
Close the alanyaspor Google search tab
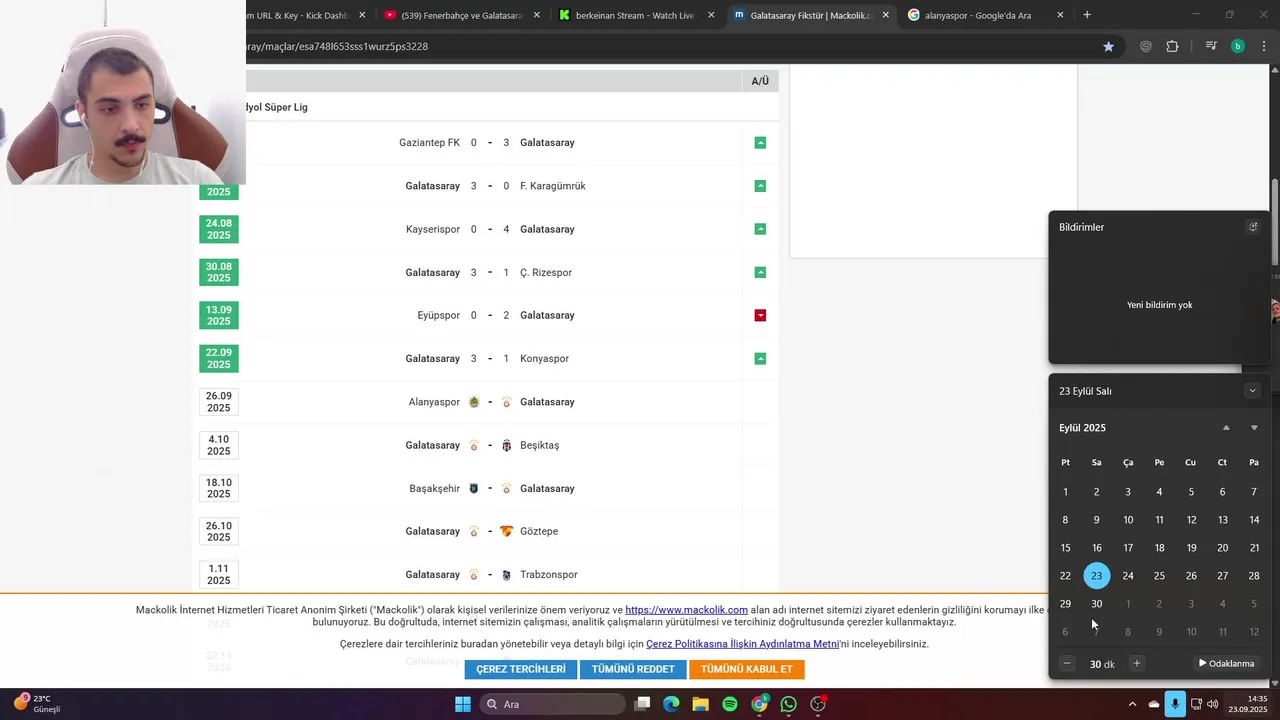pos(1060,15)
